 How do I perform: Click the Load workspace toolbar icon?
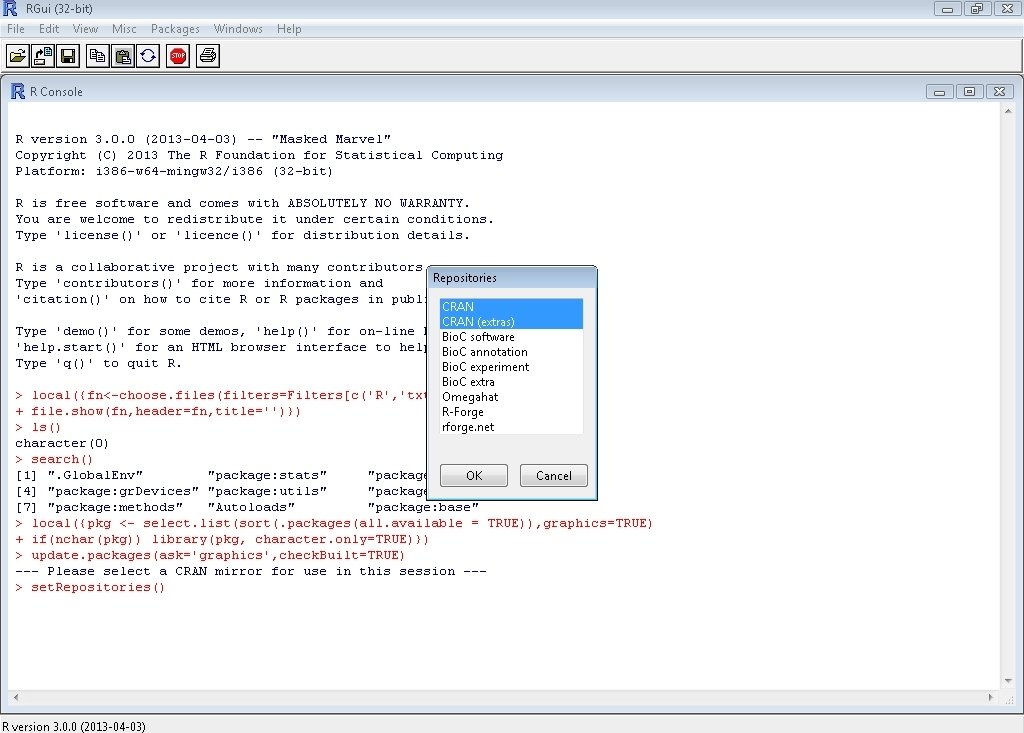[x=42, y=56]
